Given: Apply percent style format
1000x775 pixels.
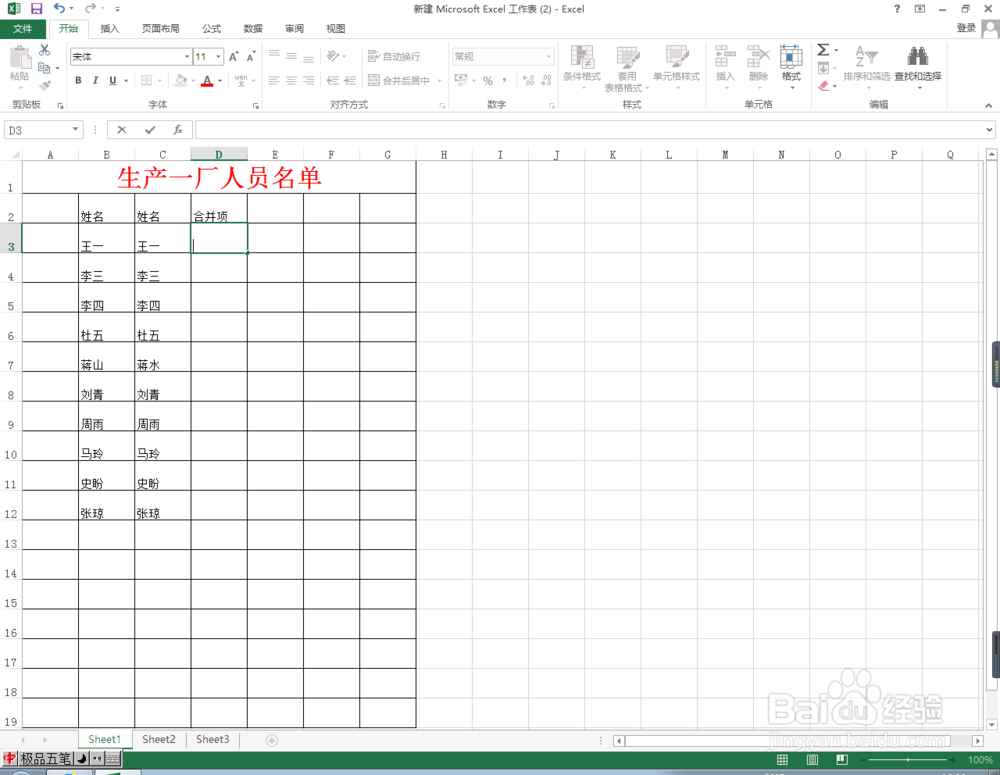Looking at the screenshot, I should (x=488, y=80).
